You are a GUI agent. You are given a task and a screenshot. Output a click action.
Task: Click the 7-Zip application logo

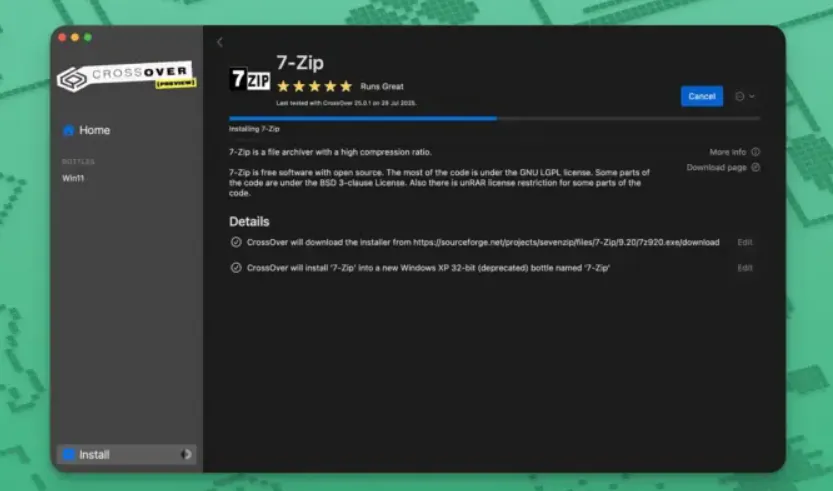250,79
